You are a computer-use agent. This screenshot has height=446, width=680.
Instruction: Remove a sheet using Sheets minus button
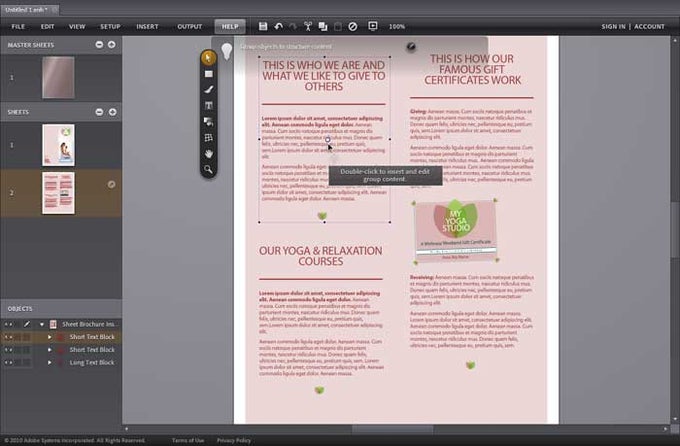click(99, 112)
